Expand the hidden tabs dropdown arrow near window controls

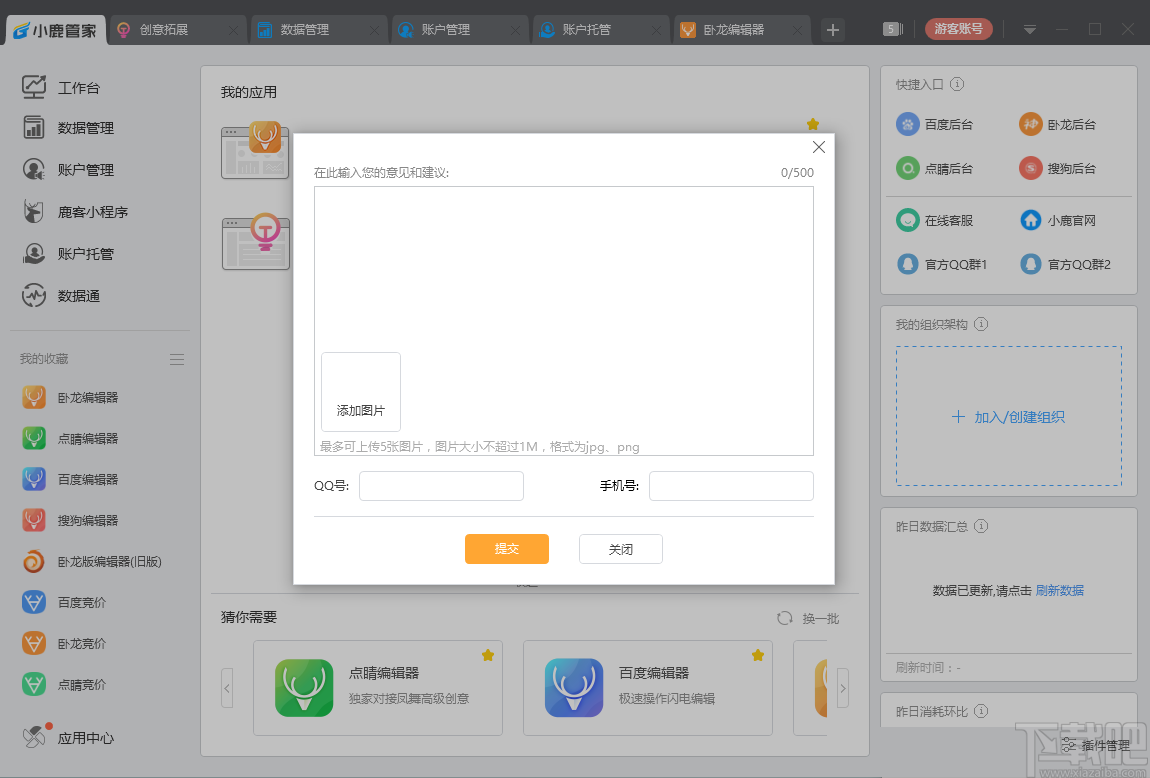click(x=1029, y=29)
